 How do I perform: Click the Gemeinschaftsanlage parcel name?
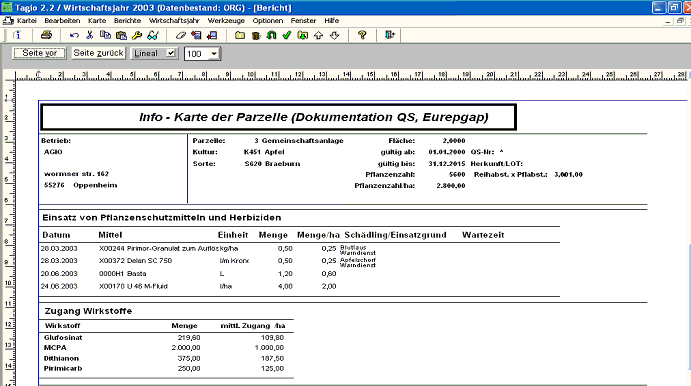(x=302, y=141)
